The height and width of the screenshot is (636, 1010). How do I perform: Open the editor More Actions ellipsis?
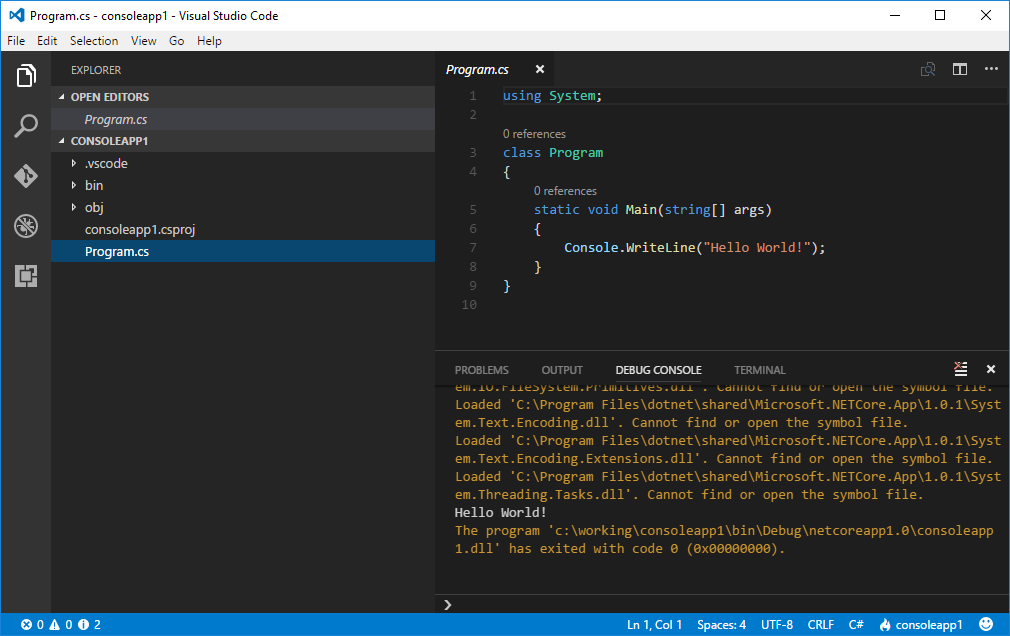991,69
